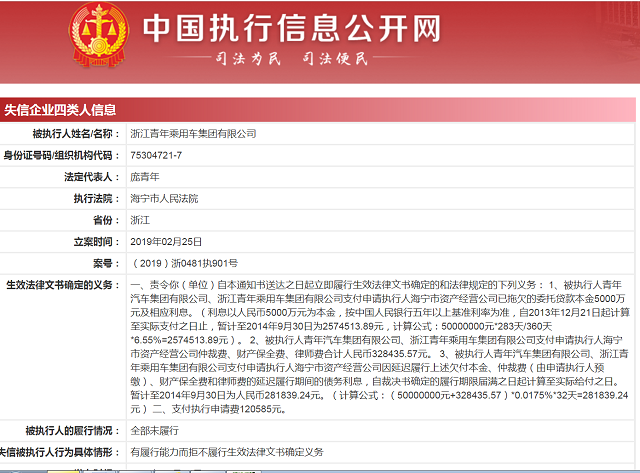Select the company name 浙江青年乘用车集团有限公司
Screen dimensions: 640x473
(193, 133)
